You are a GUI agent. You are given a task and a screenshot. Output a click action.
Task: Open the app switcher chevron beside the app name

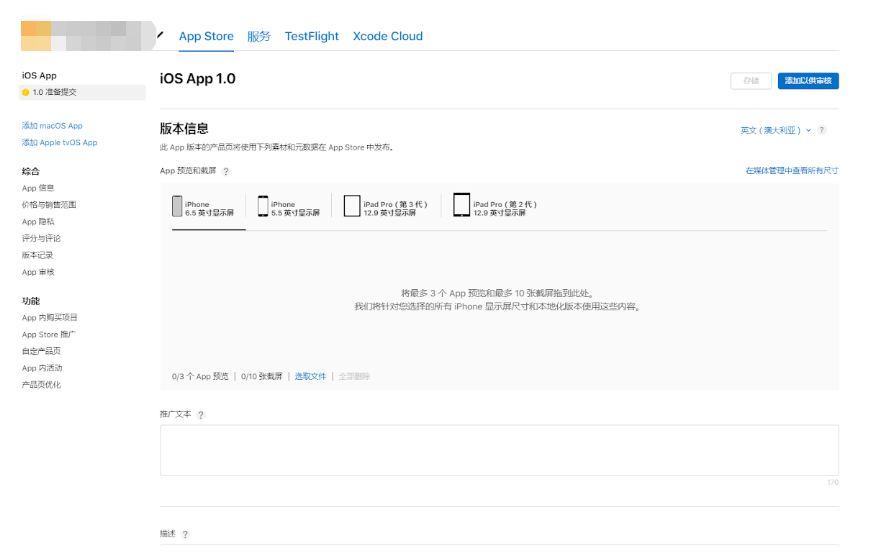click(x=160, y=35)
